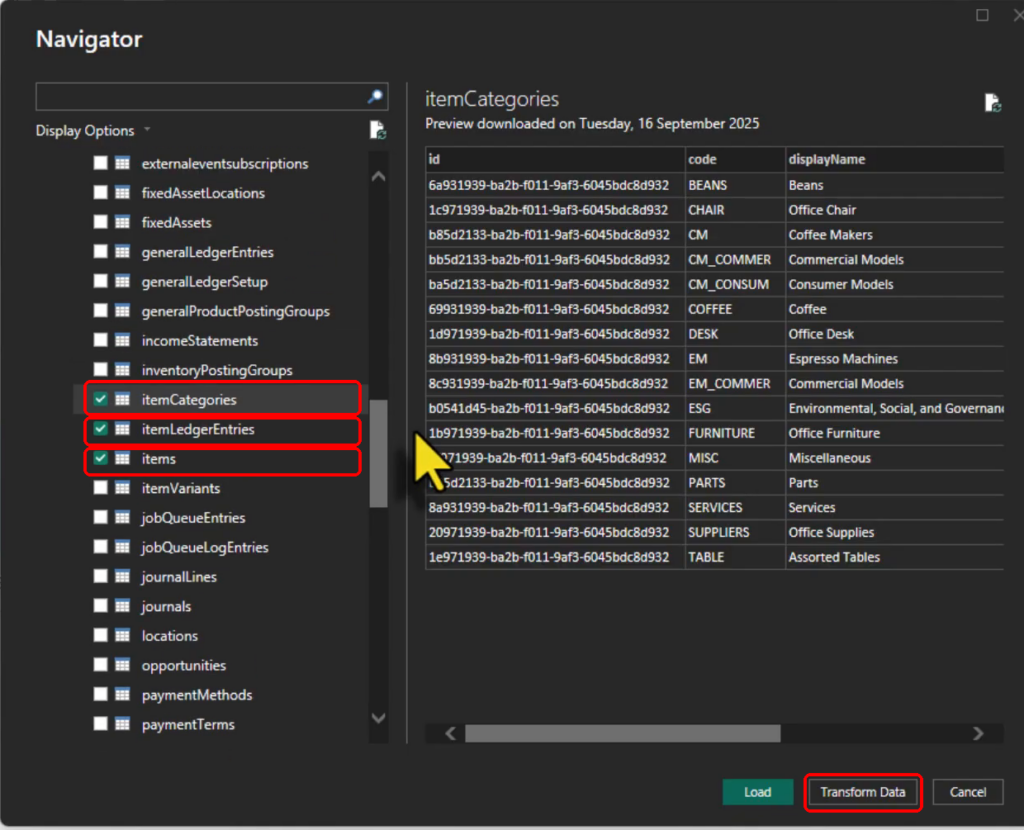Maximize the Navigator window
Viewport: 1024px width, 830px height.
click(x=982, y=15)
